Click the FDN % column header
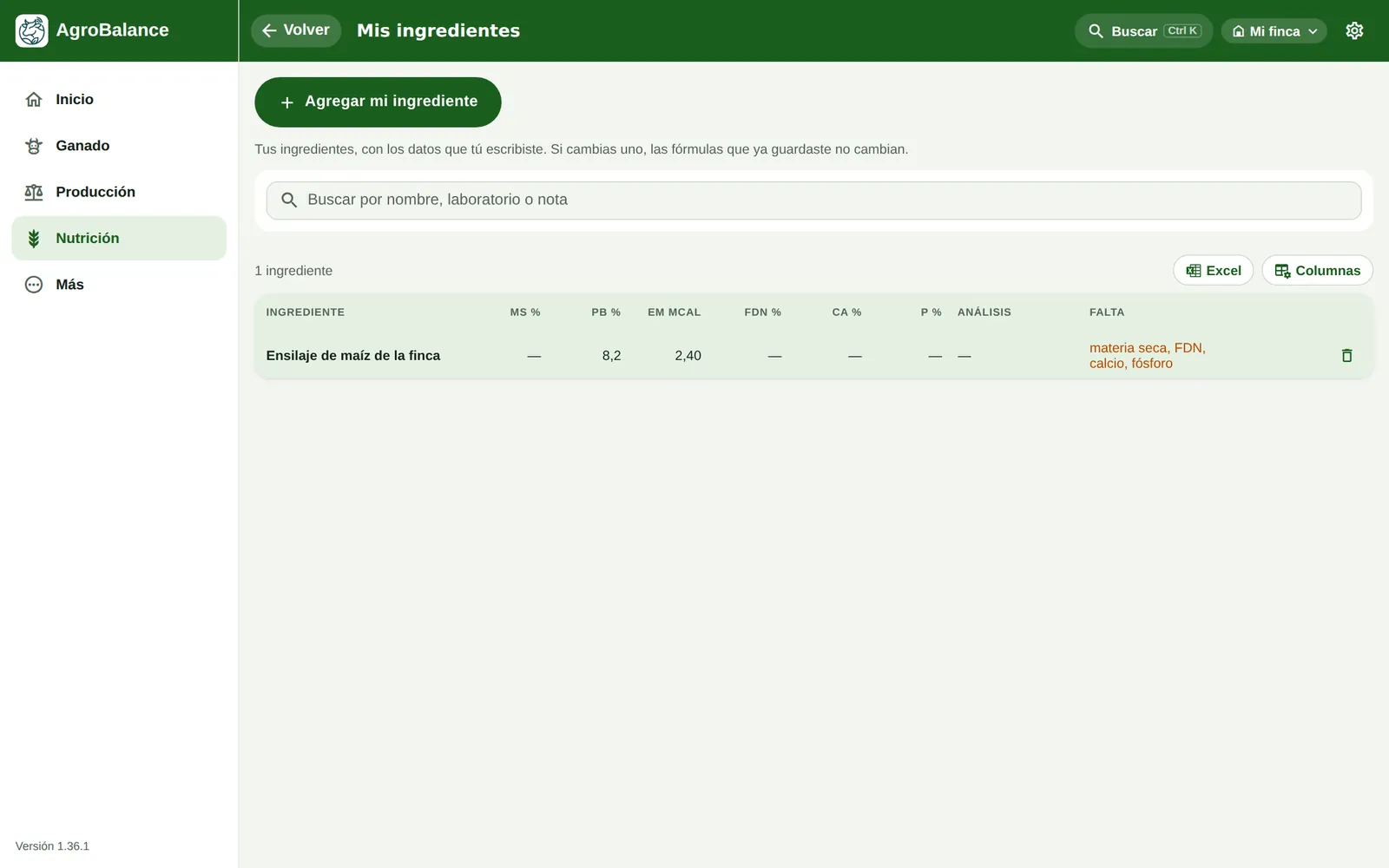Screen dimensions: 1389x868 click(x=762, y=312)
